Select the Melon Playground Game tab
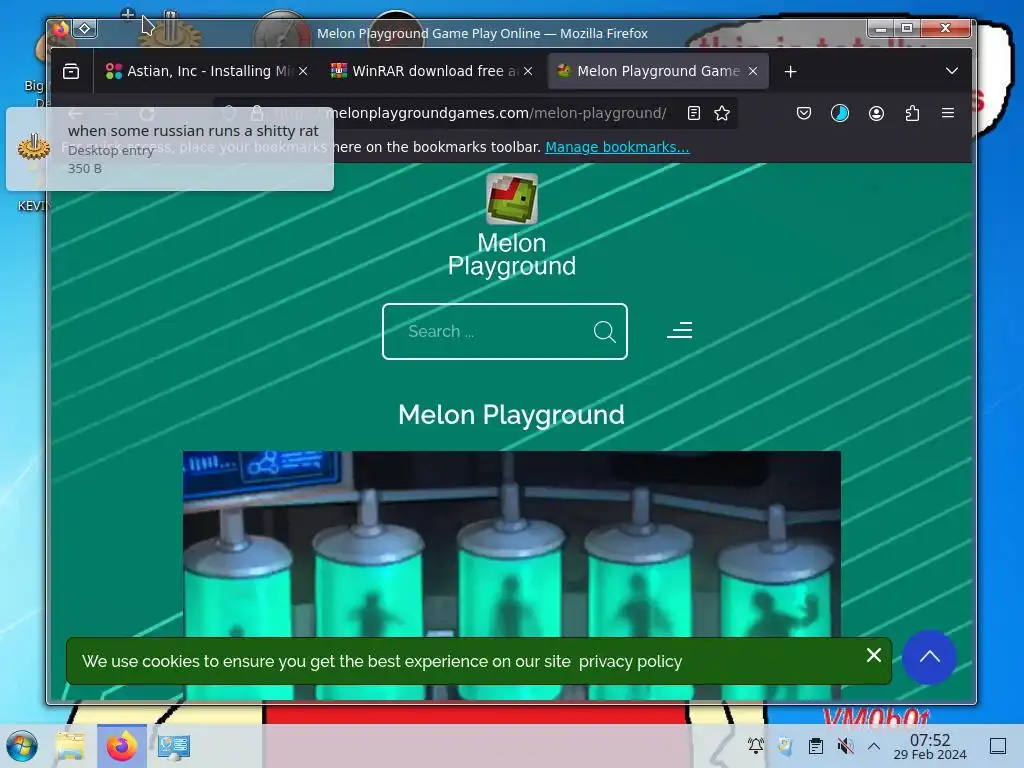 pyautogui.click(x=658, y=71)
